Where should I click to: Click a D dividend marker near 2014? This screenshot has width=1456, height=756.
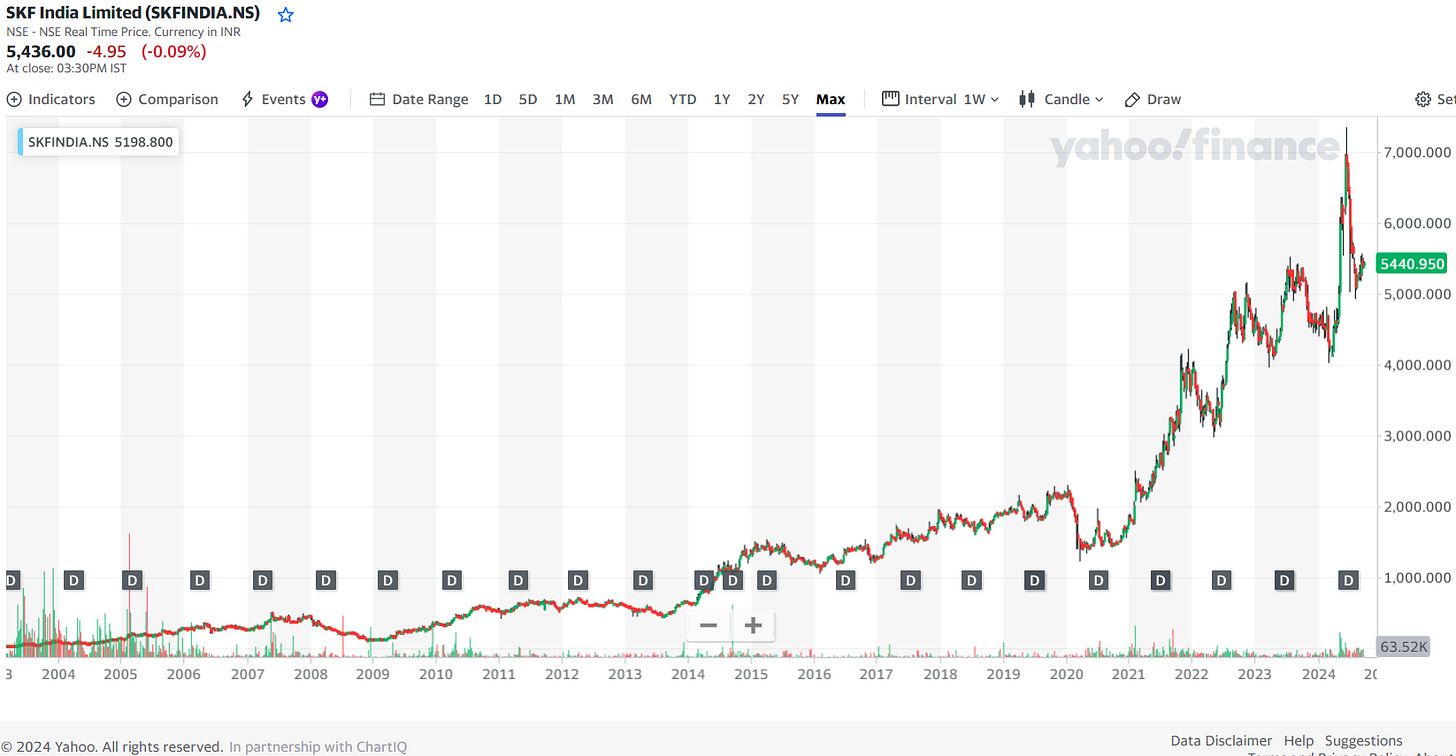coord(703,579)
